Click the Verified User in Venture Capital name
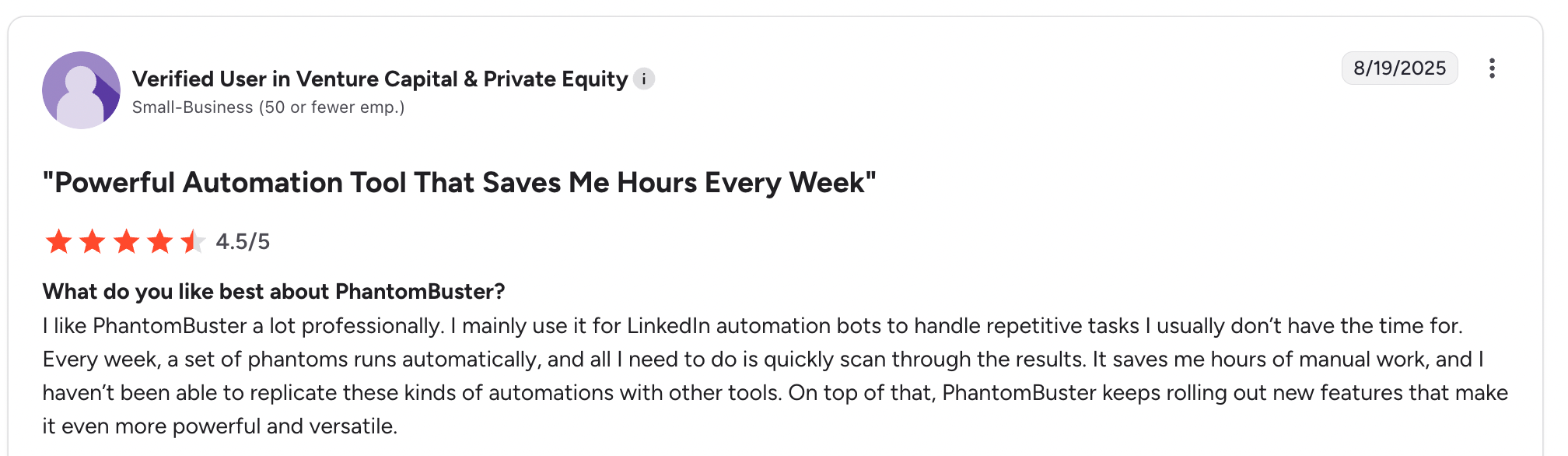This screenshot has width=1568, height=456. [x=296, y=79]
